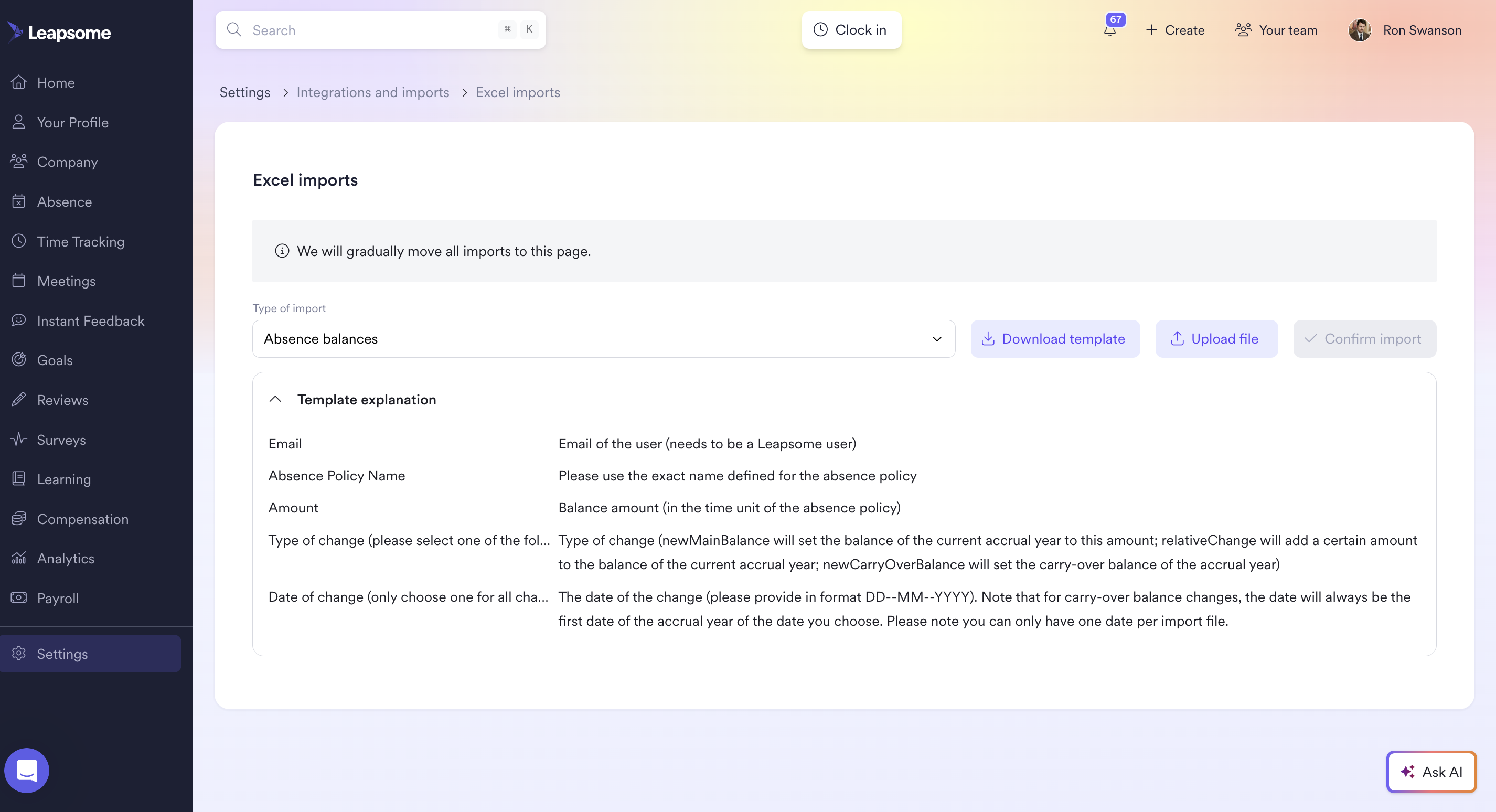Click the Time Tracking clock icon
The width and height of the screenshot is (1496, 812).
point(18,241)
